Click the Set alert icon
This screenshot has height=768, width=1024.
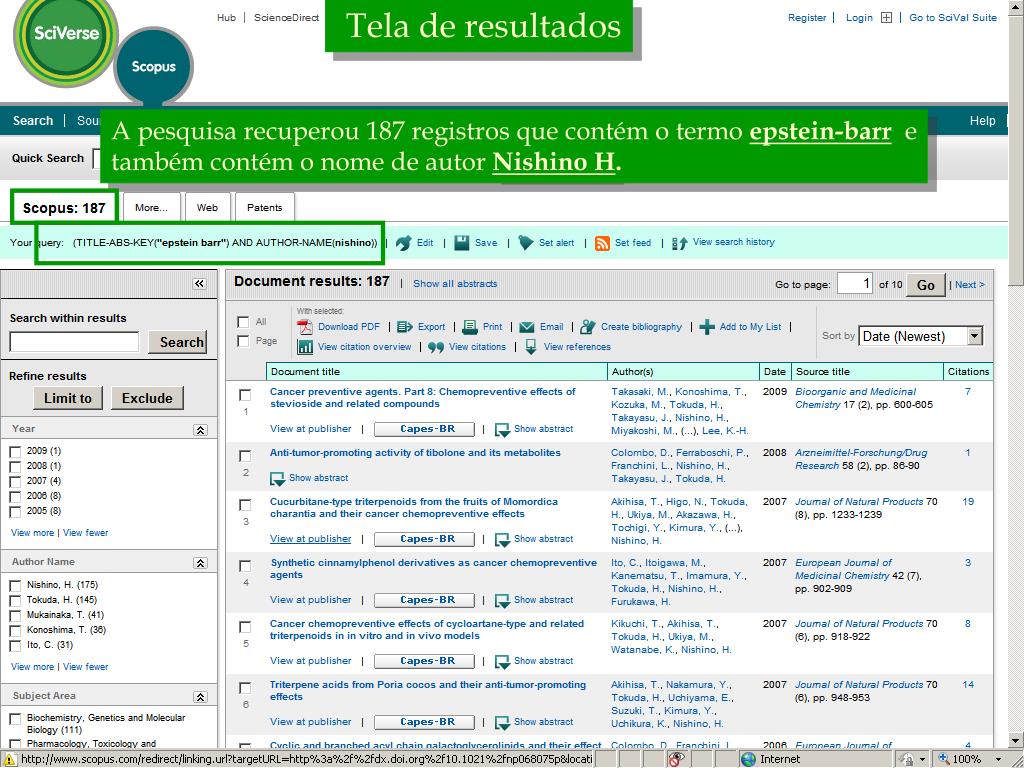click(526, 243)
